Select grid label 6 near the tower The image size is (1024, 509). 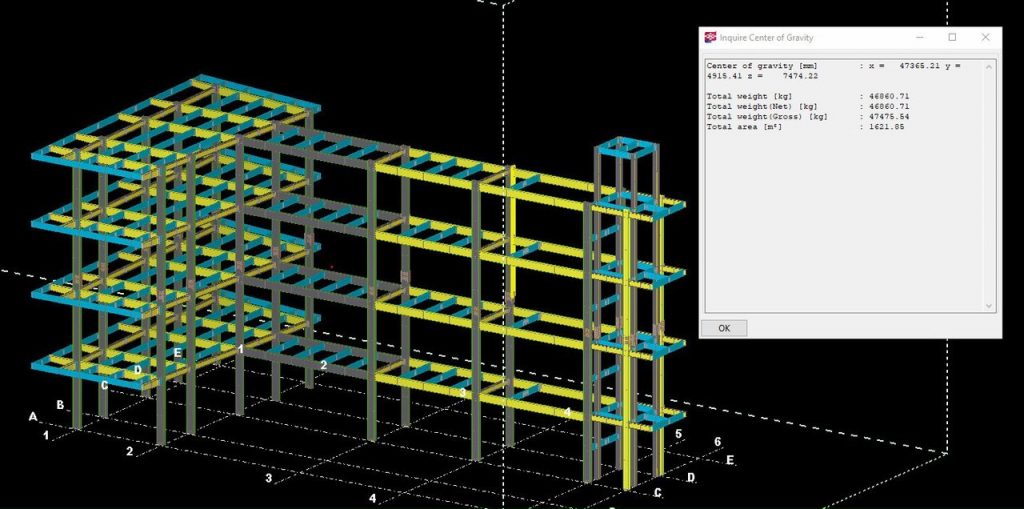717,441
